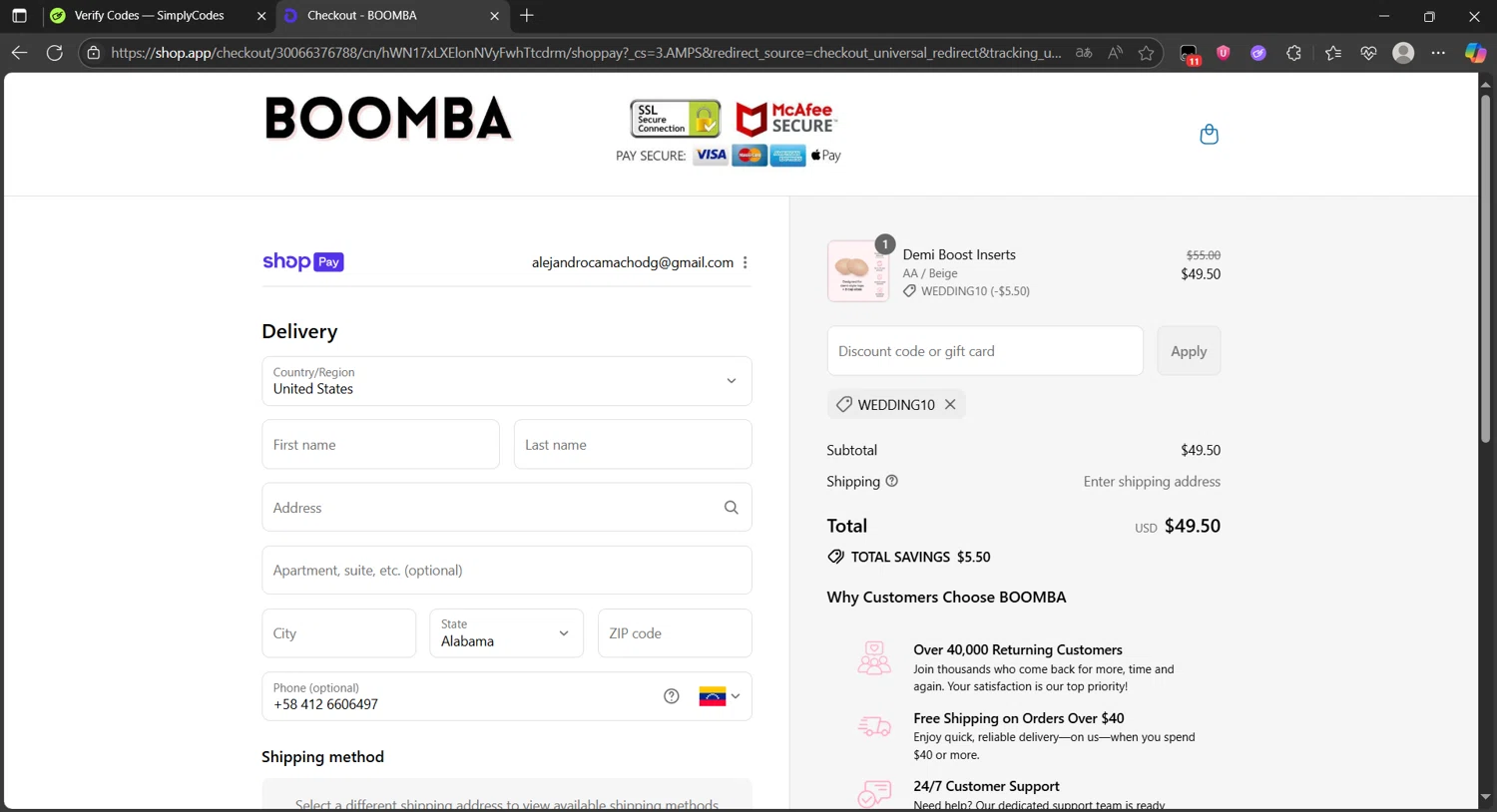This screenshot has height=812, width=1497.
Task: Click the American Express card icon
Action: pyautogui.click(x=787, y=156)
